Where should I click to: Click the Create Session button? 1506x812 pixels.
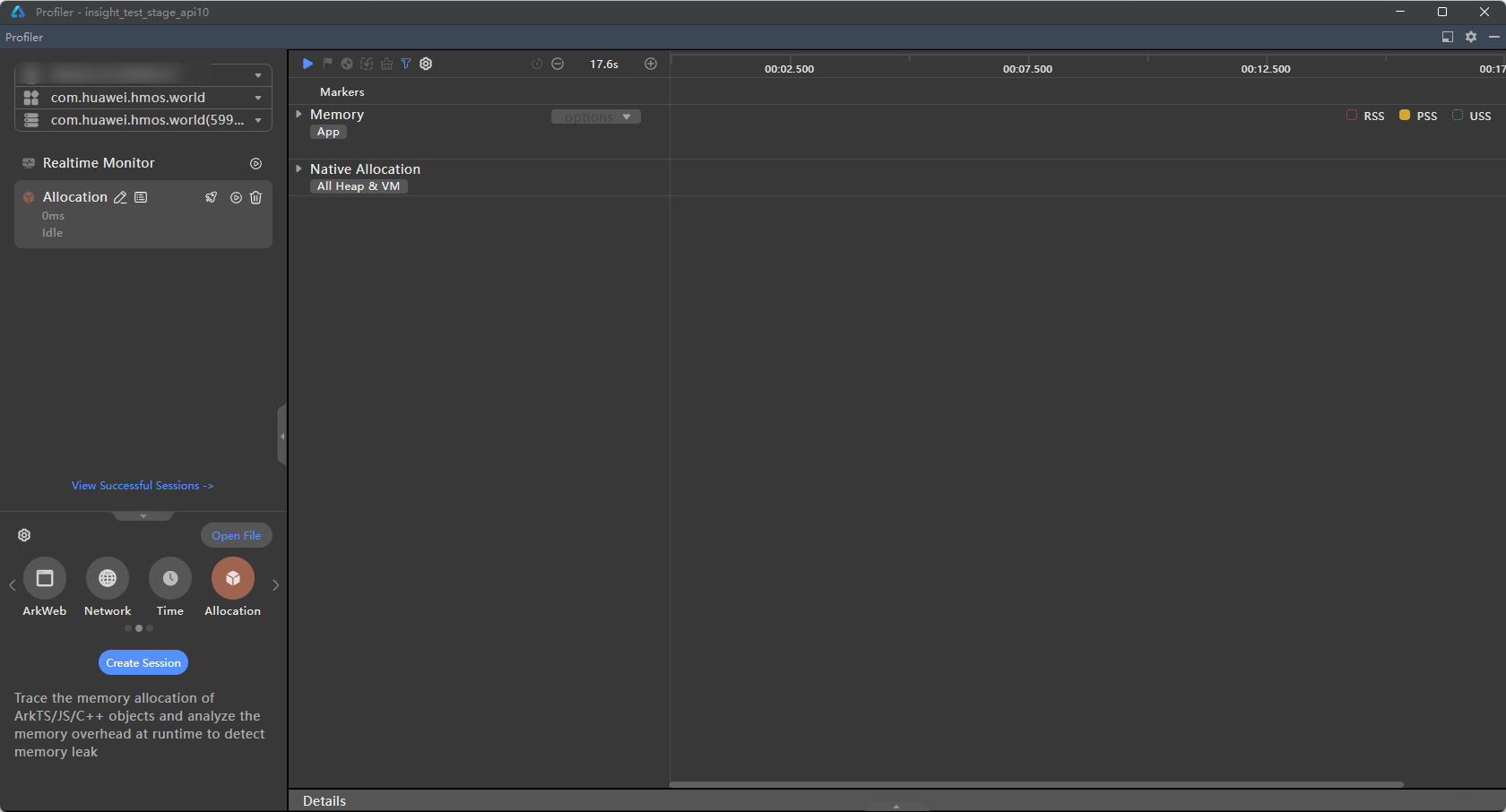[143, 662]
